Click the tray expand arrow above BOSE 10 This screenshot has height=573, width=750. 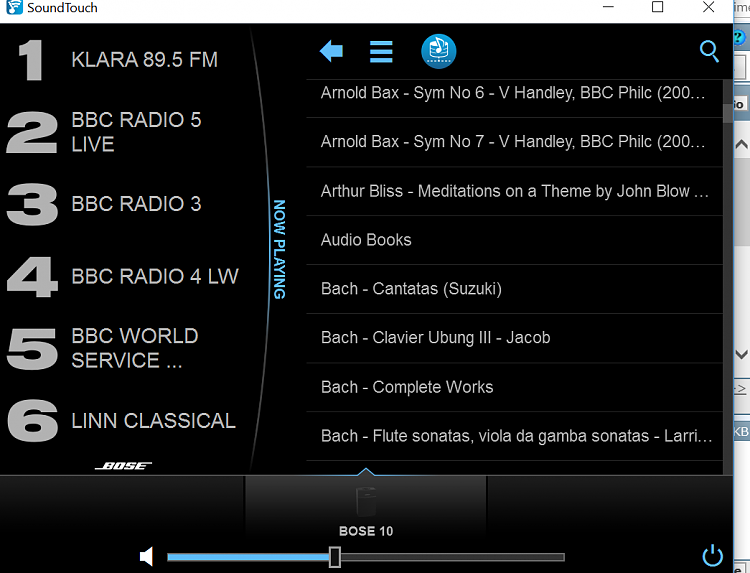pyautogui.click(x=366, y=472)
